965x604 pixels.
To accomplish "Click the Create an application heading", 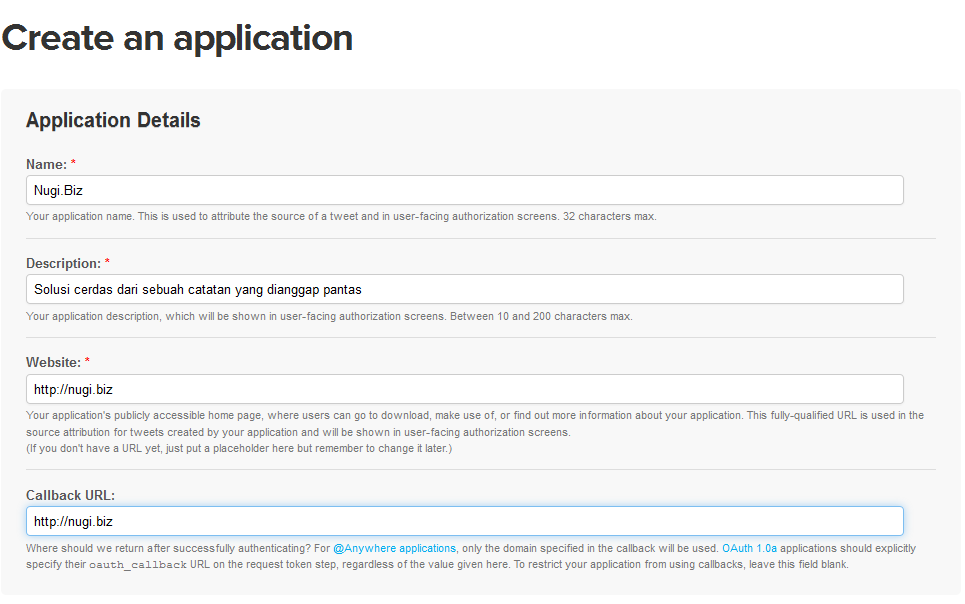I will click(177, 39).
